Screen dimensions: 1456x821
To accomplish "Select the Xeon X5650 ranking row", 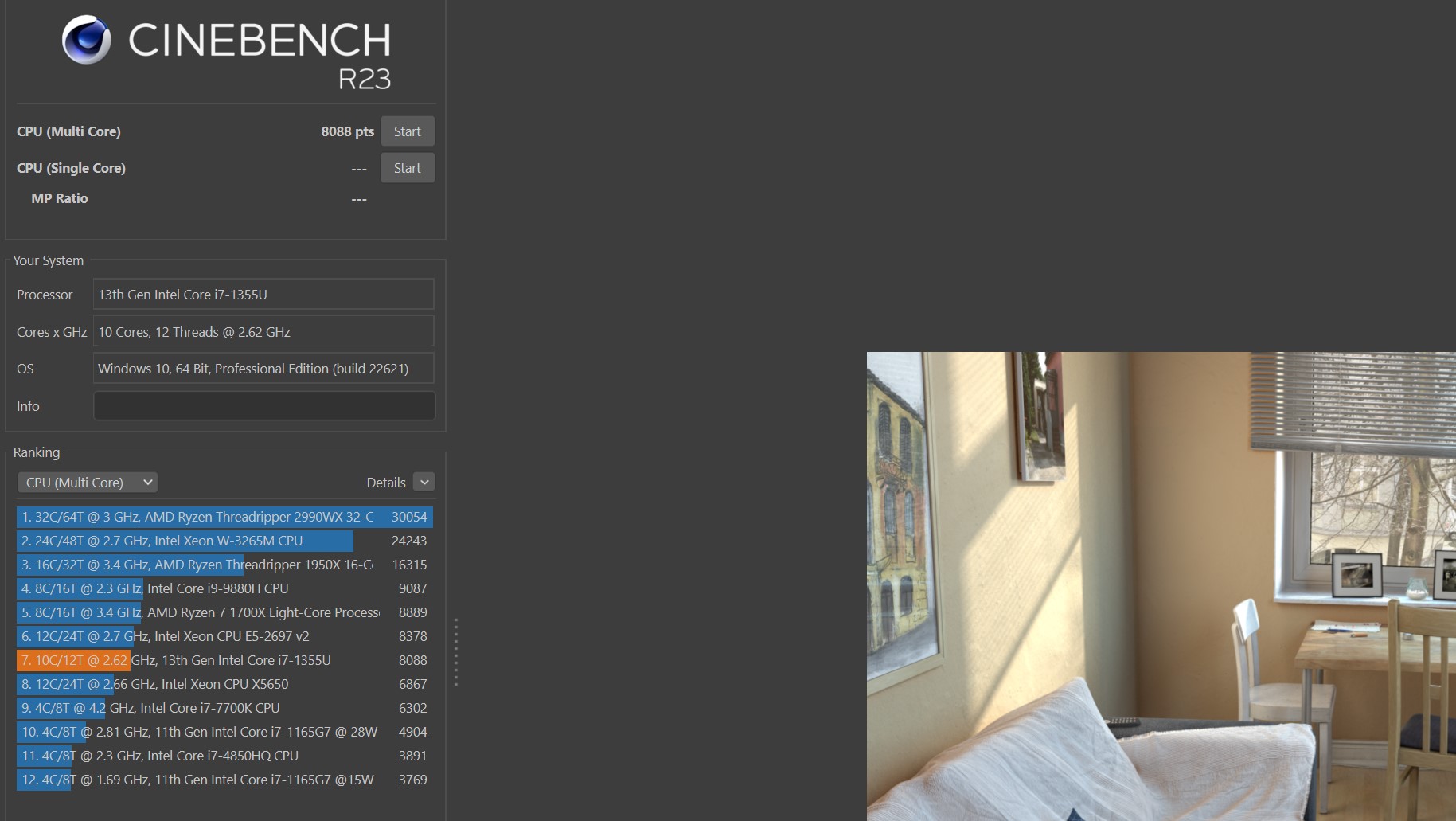I will (x=224, y=684).
